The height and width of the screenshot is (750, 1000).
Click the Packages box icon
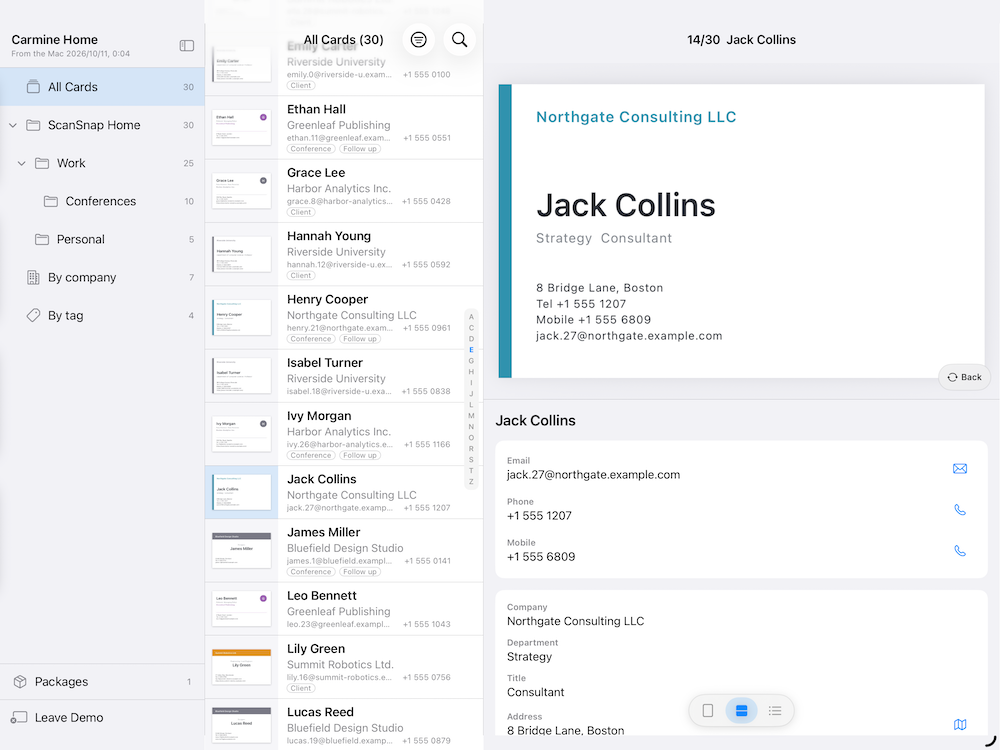20,682
